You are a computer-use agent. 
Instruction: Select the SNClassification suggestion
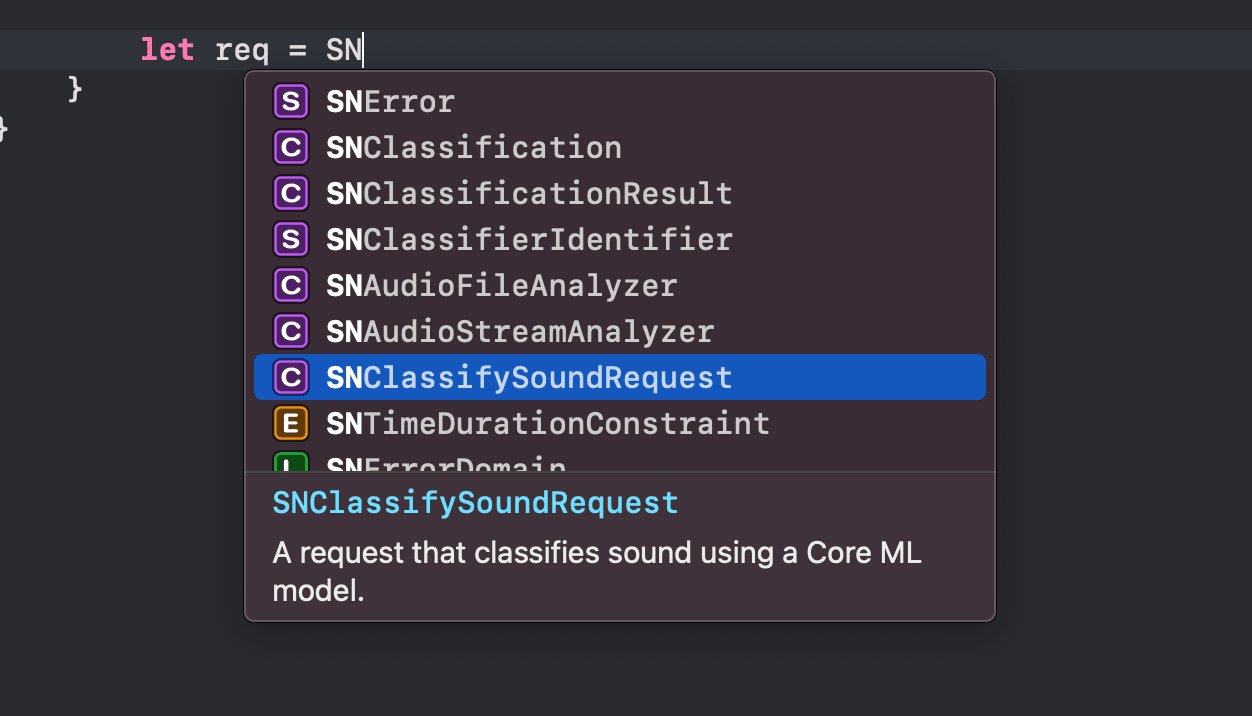[473, 147]
